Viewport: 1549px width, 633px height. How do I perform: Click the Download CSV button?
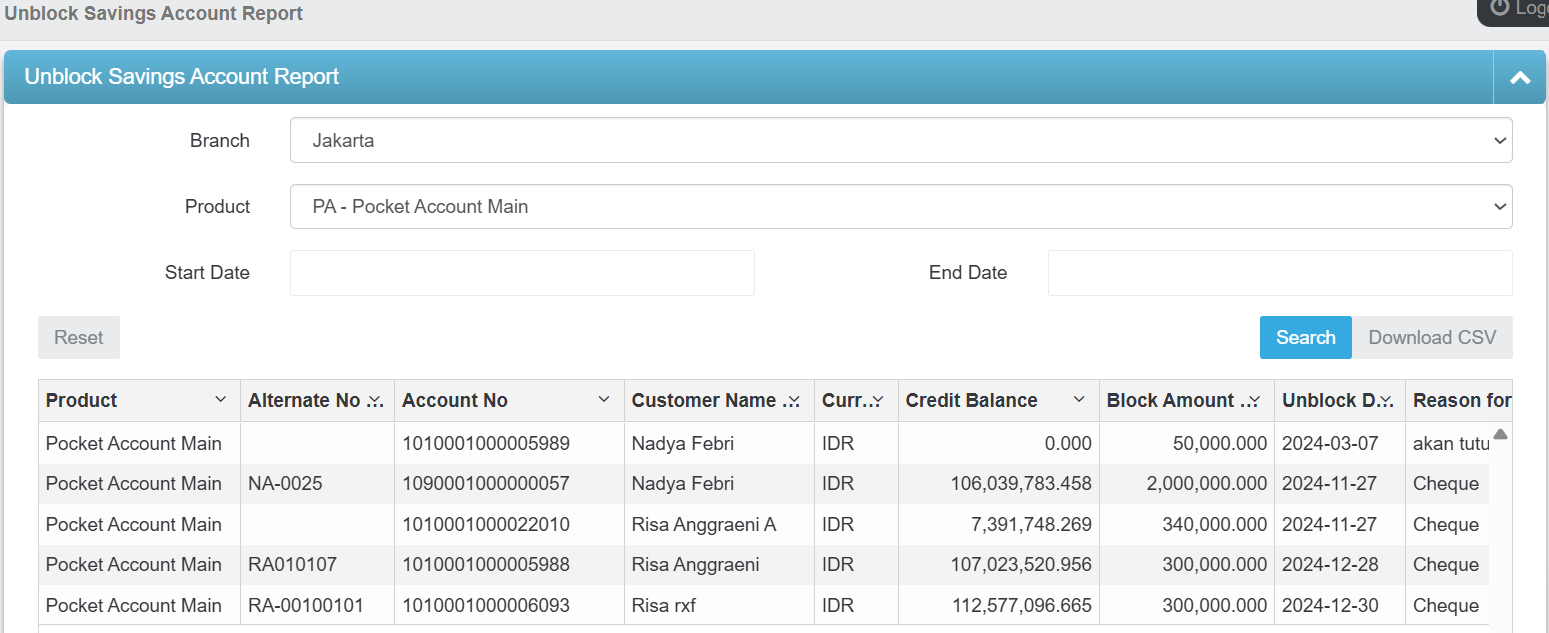[1432, 337]
